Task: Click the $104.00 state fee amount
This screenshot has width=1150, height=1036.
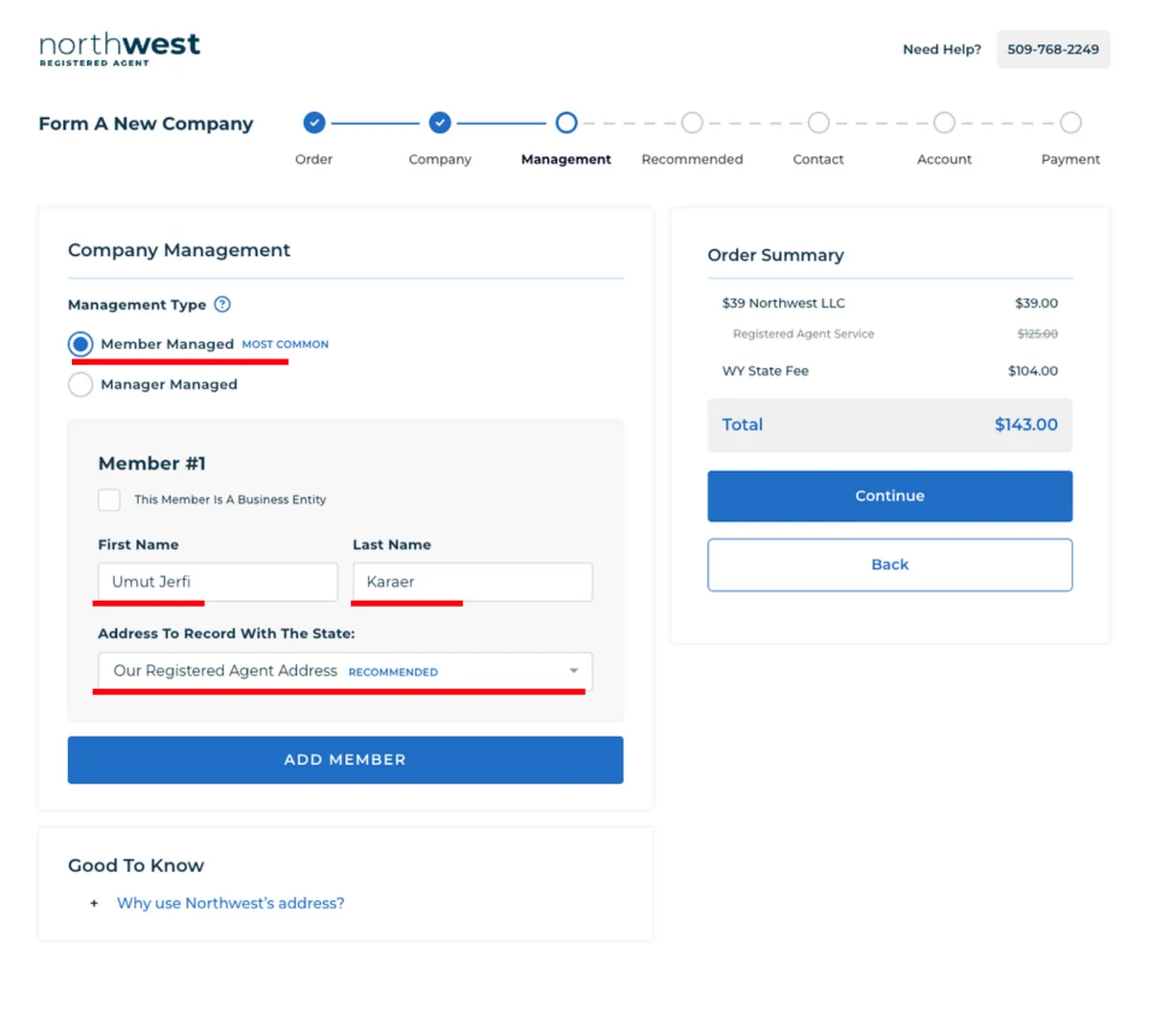Action: 1033,371
